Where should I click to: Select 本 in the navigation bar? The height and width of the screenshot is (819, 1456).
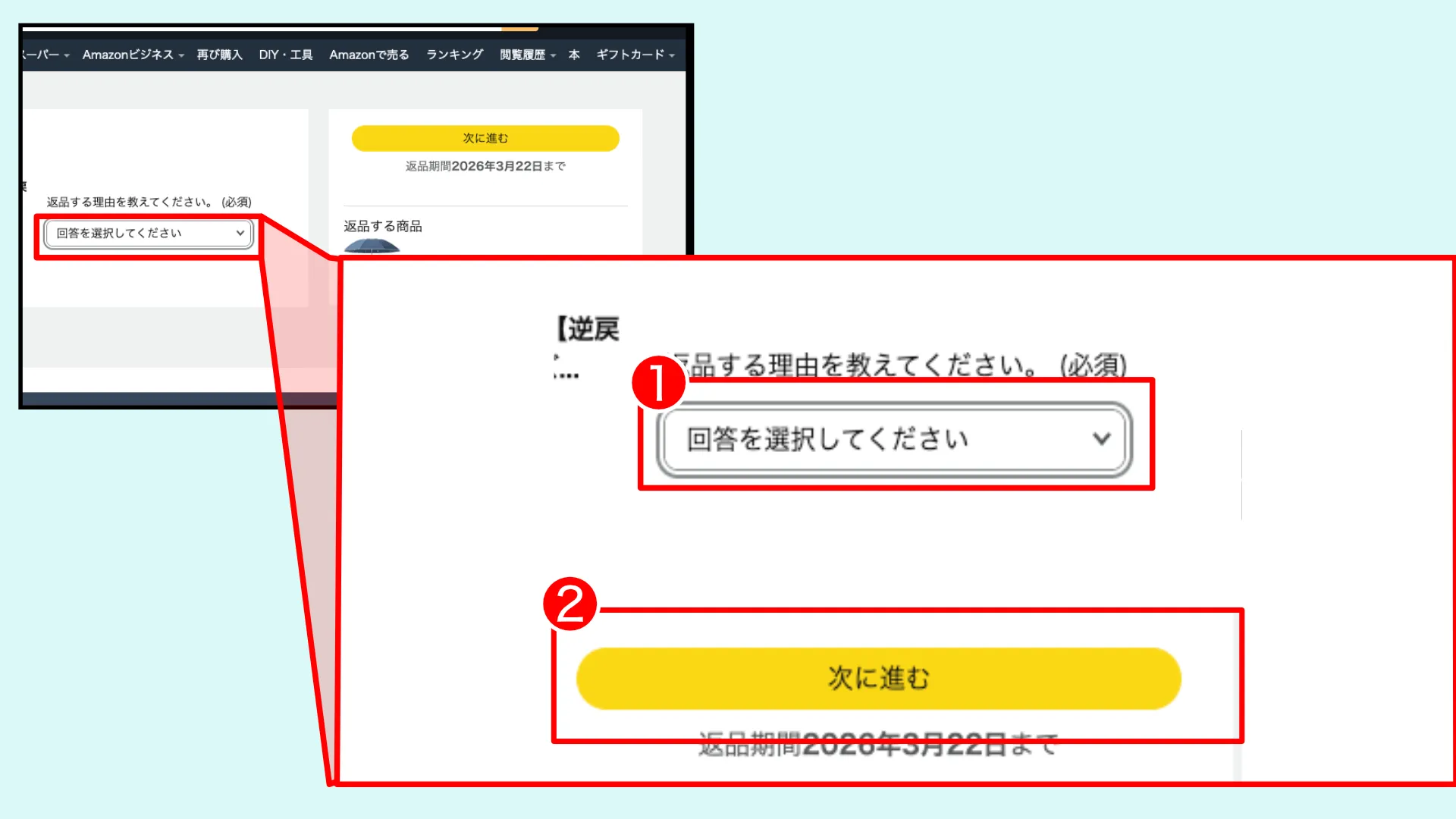tap(573, 54)
